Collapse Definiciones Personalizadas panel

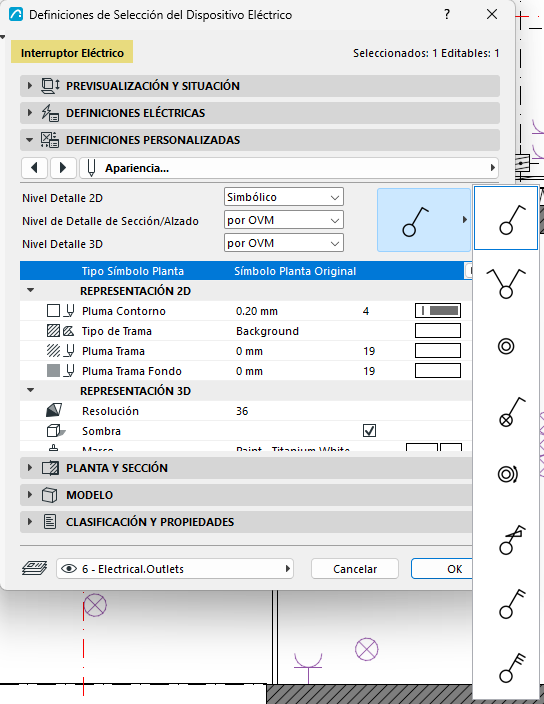(30, 140)
